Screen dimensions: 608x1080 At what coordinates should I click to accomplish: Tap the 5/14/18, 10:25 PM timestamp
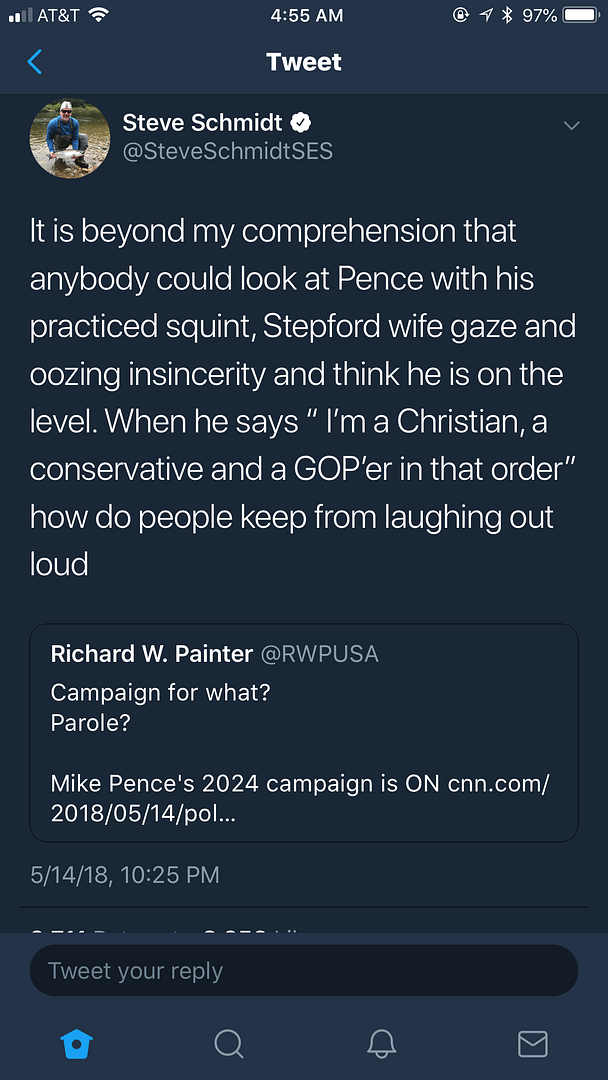125,875
